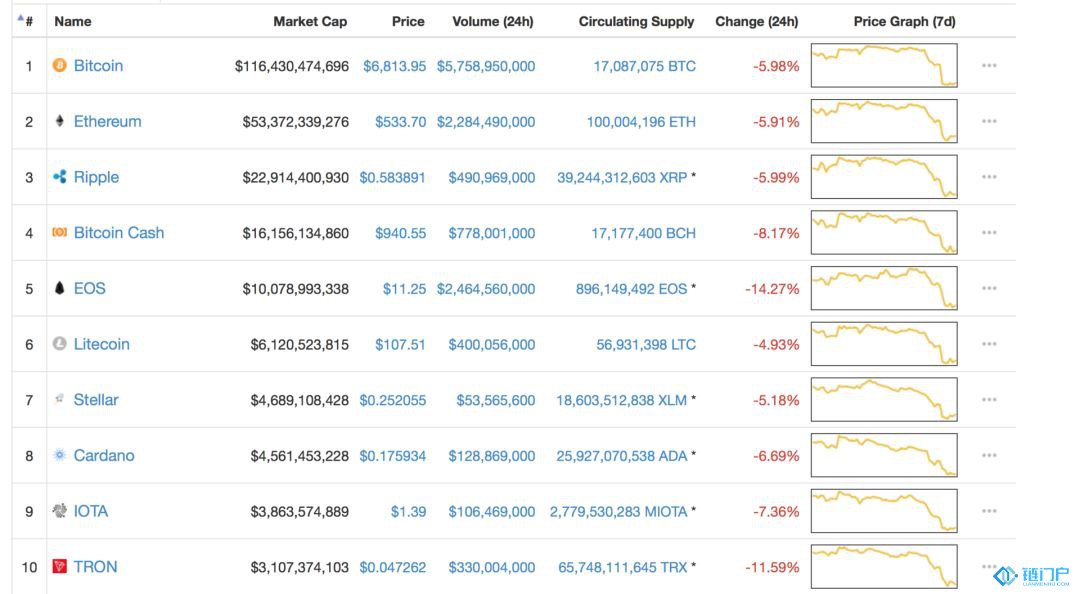View the Cardano 7d price chart
The height and width of the screenshot is (594, 1080).
point(883,455)
